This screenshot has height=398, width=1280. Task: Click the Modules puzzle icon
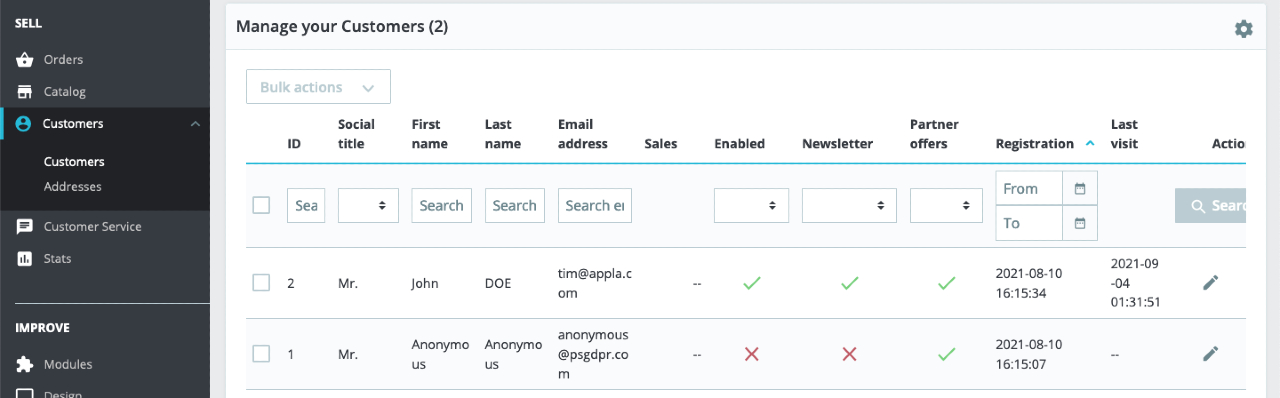pos(25,364)
